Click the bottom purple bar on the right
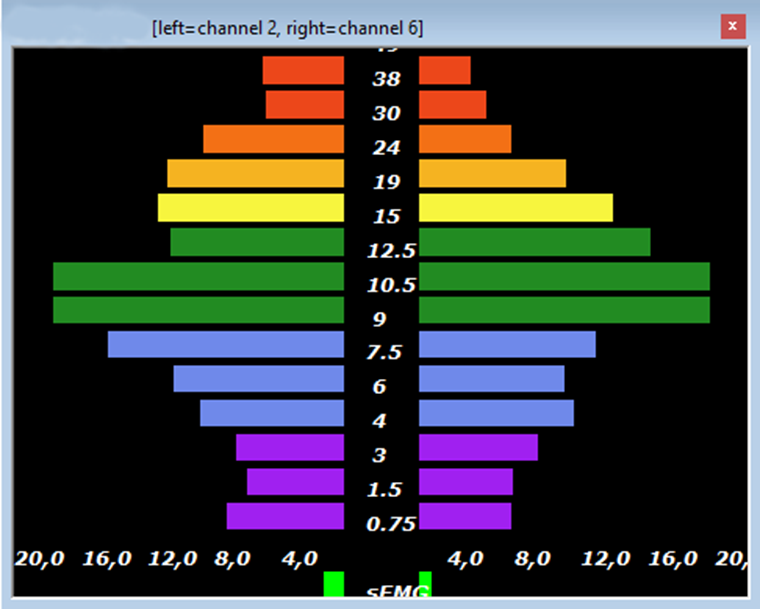 [x=465, y=516]
